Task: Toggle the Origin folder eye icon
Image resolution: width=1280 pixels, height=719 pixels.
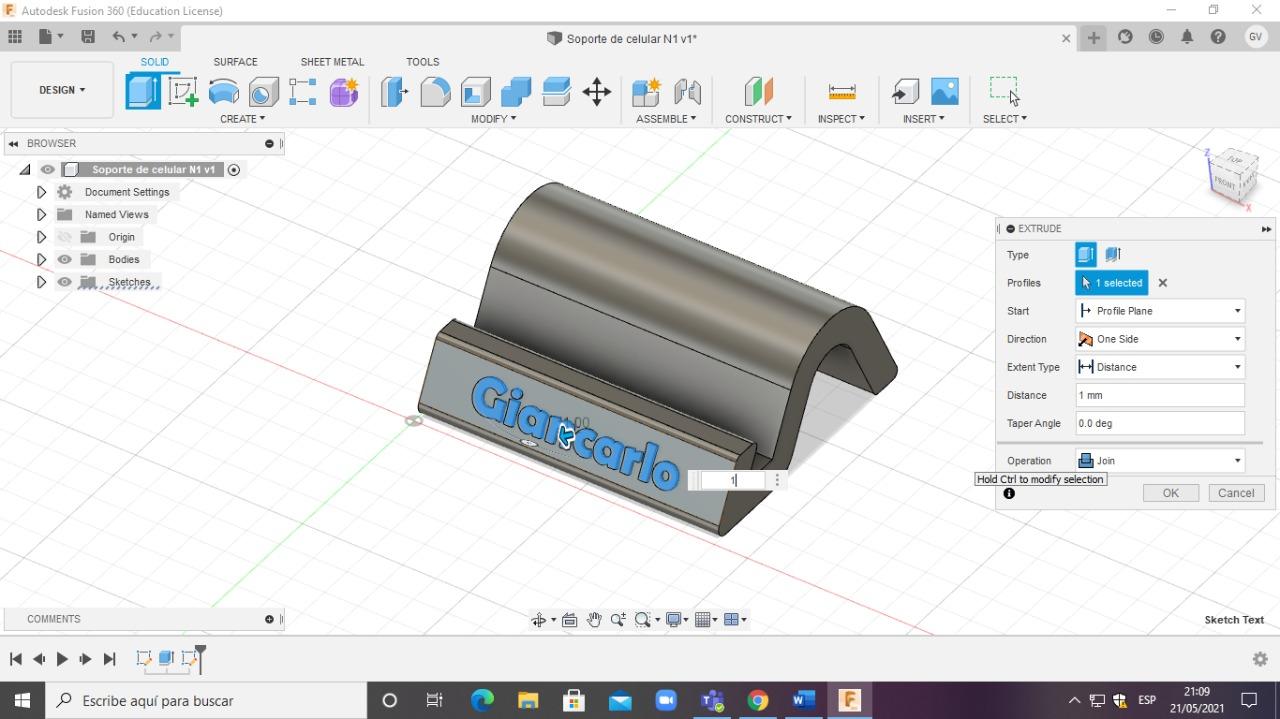Action: point(65,237)
